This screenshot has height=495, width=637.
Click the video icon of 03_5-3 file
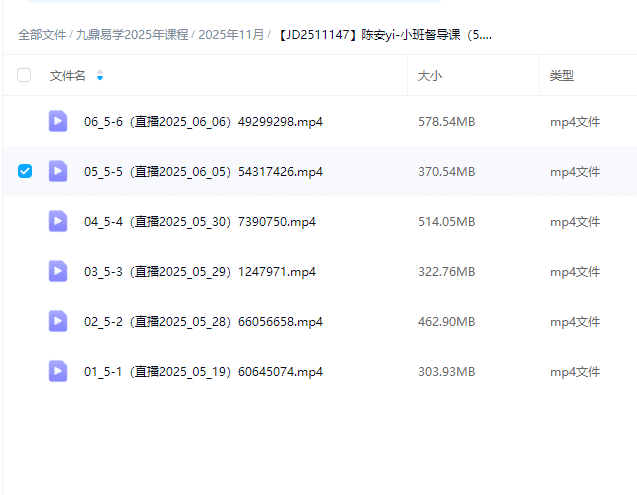tap(58, 271)
